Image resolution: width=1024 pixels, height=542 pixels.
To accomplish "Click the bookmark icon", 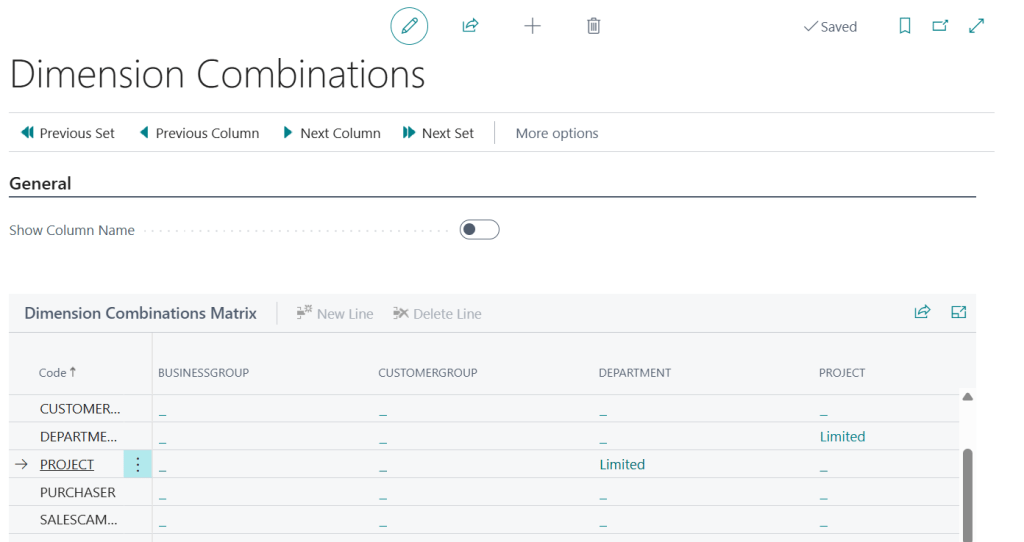I will pyautogui.click(x=904, y=26).
